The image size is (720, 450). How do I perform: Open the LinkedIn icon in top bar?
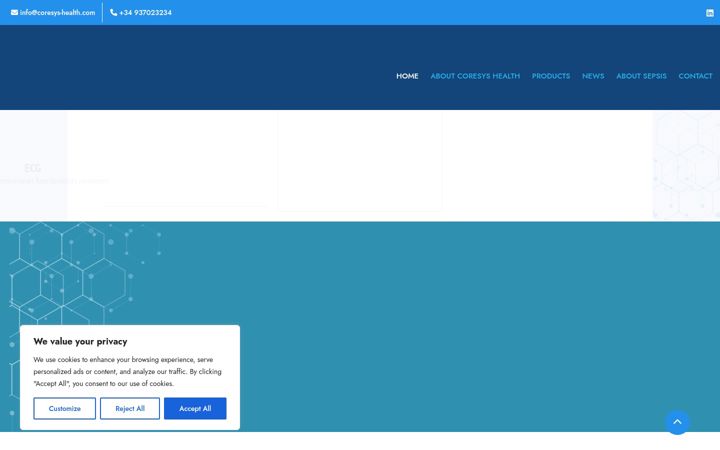coord(710,13)
